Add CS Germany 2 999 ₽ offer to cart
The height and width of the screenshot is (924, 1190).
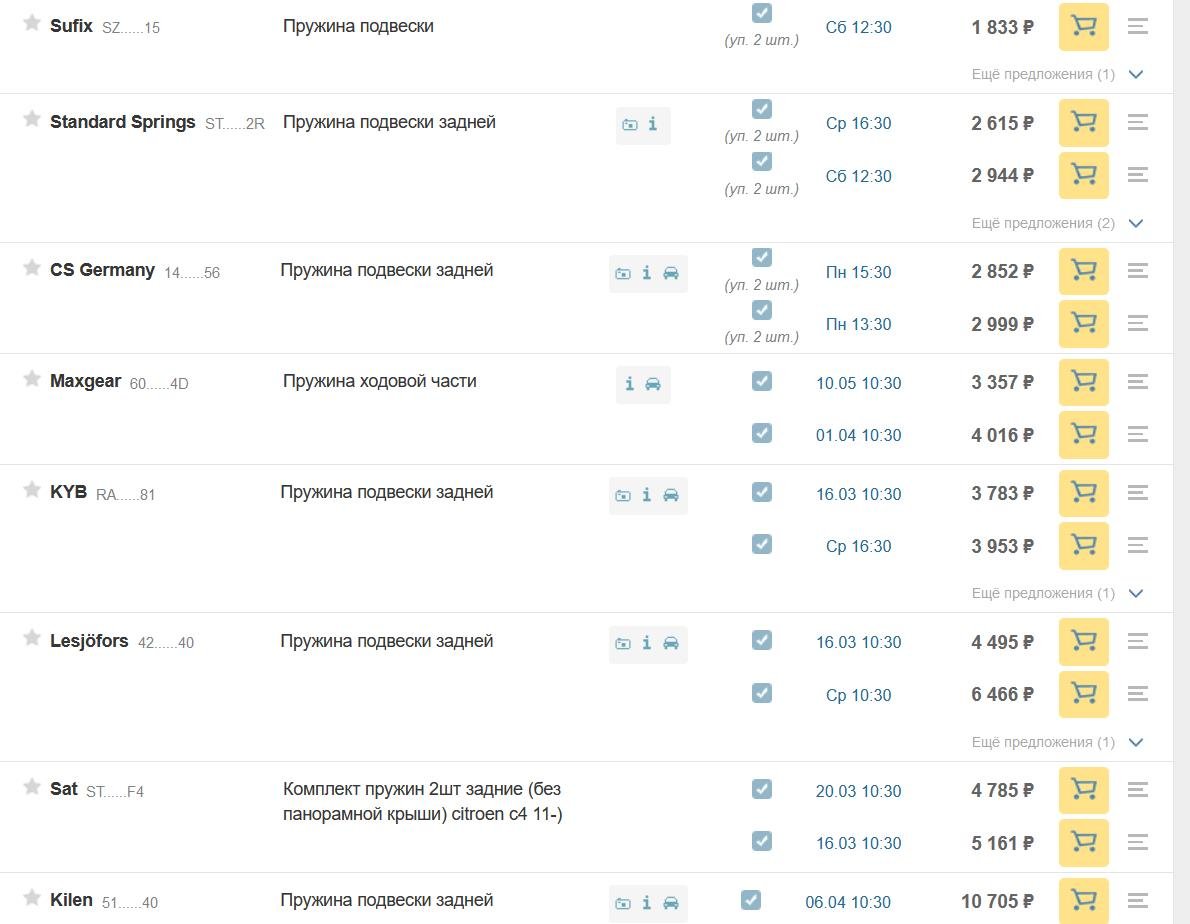pos(1083,324)
